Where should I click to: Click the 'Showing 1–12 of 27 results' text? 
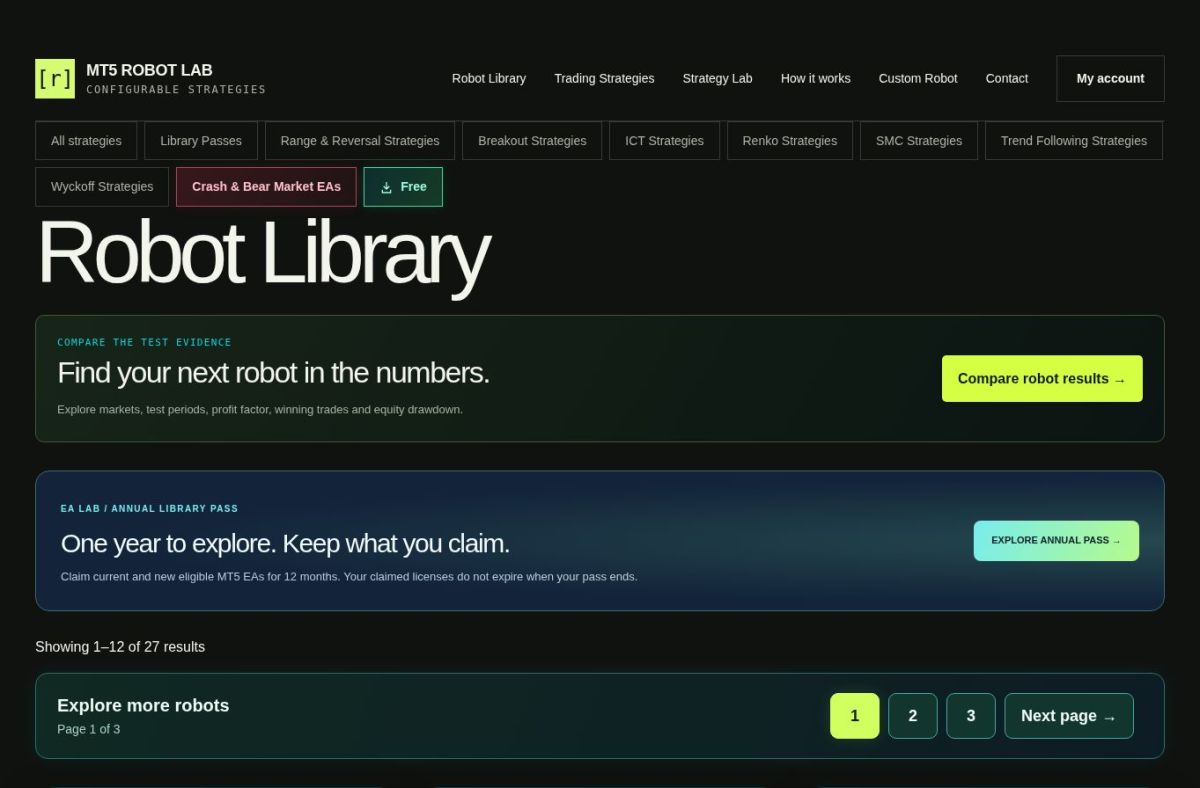[120, 647]
